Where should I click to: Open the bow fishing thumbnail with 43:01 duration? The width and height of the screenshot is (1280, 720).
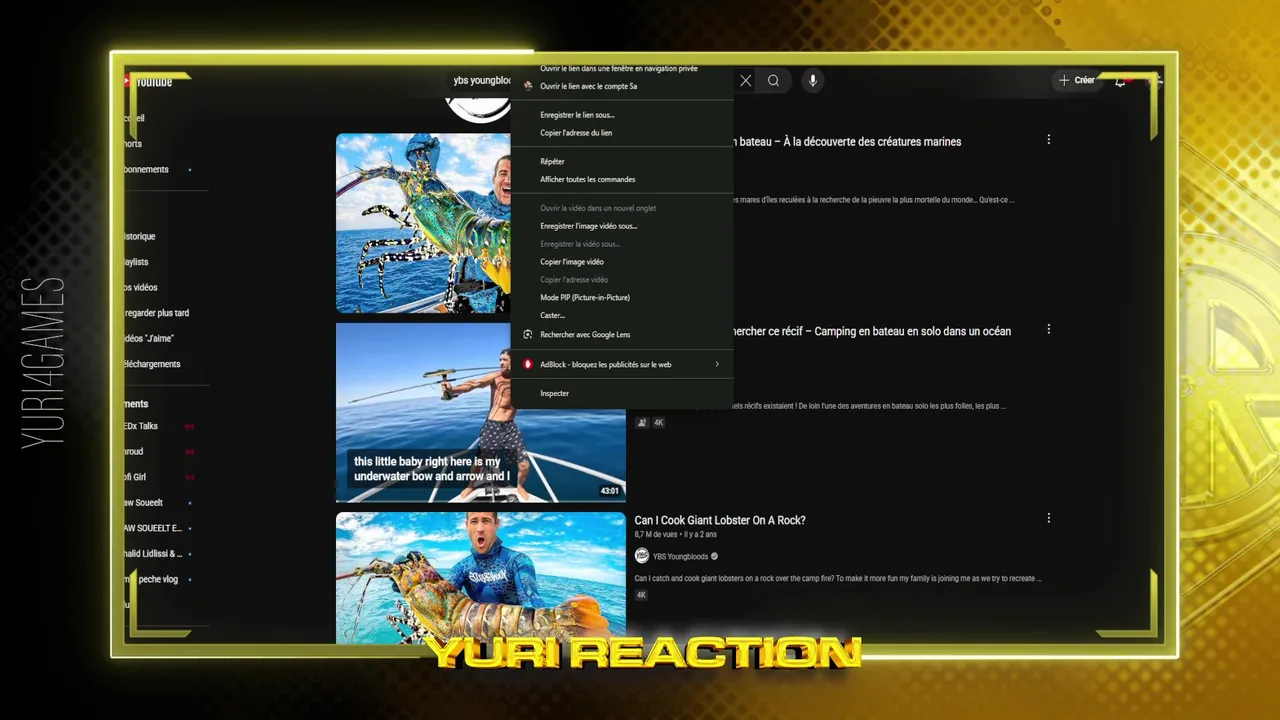[x=481, y=412]
